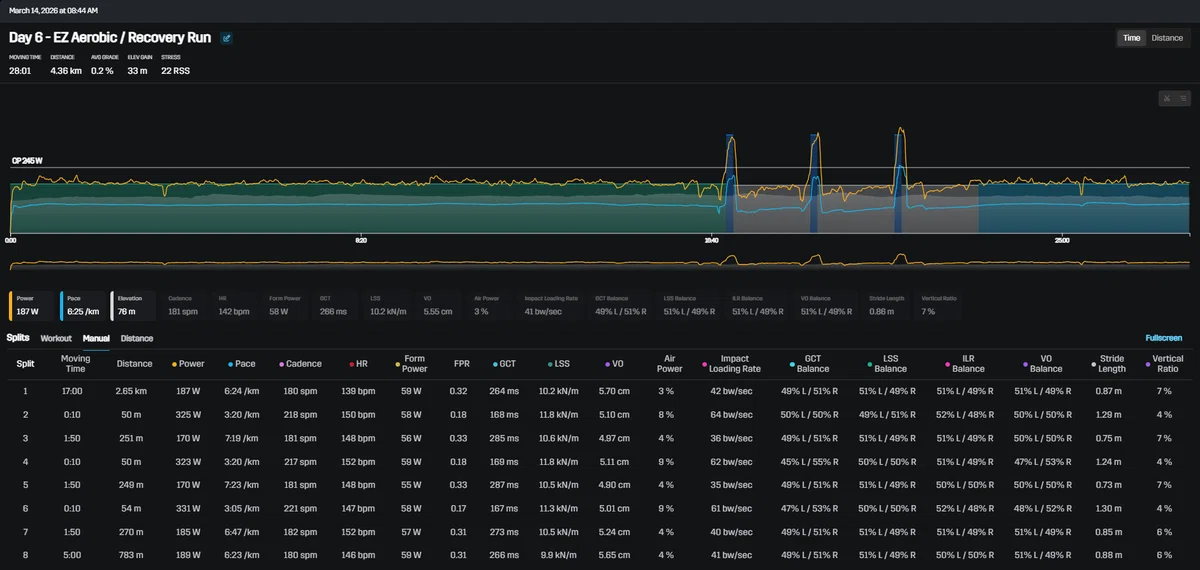The height and width of the screenshot is (570, 1200).
Task: Click the scissors crop icon above chart
Action: coord(1167,98)
